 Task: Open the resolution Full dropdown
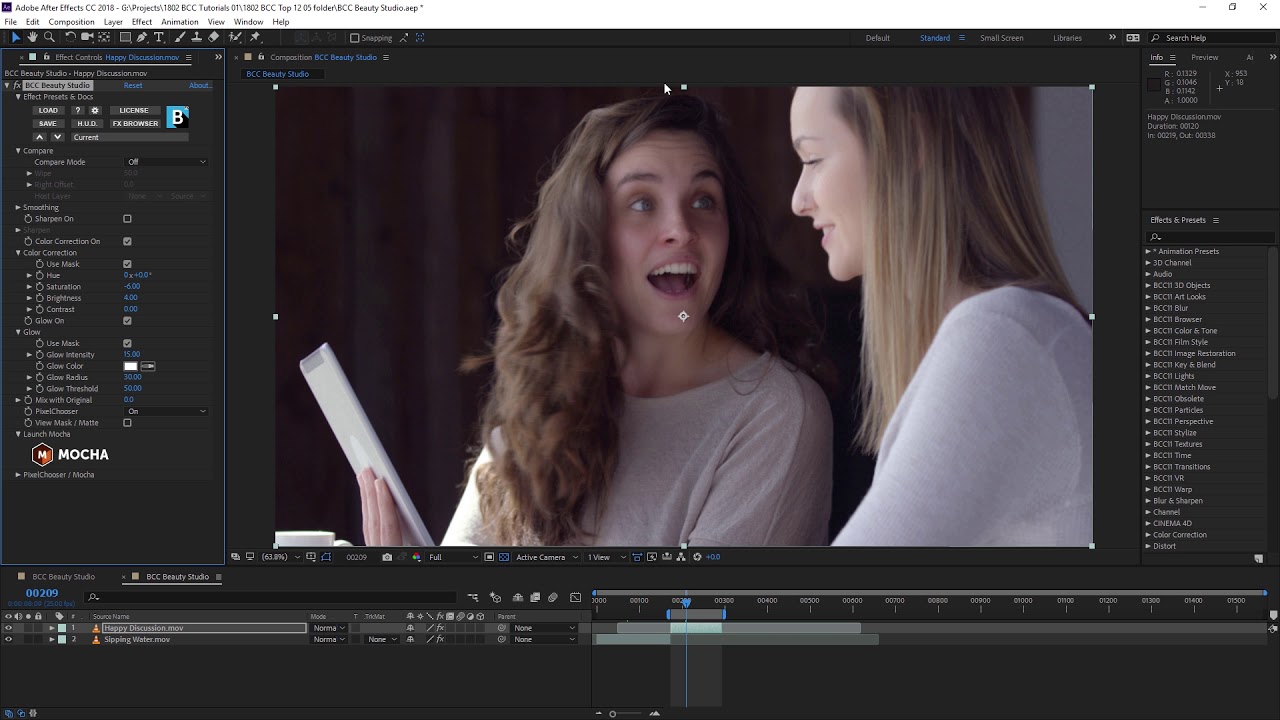(x=453, y=557)
